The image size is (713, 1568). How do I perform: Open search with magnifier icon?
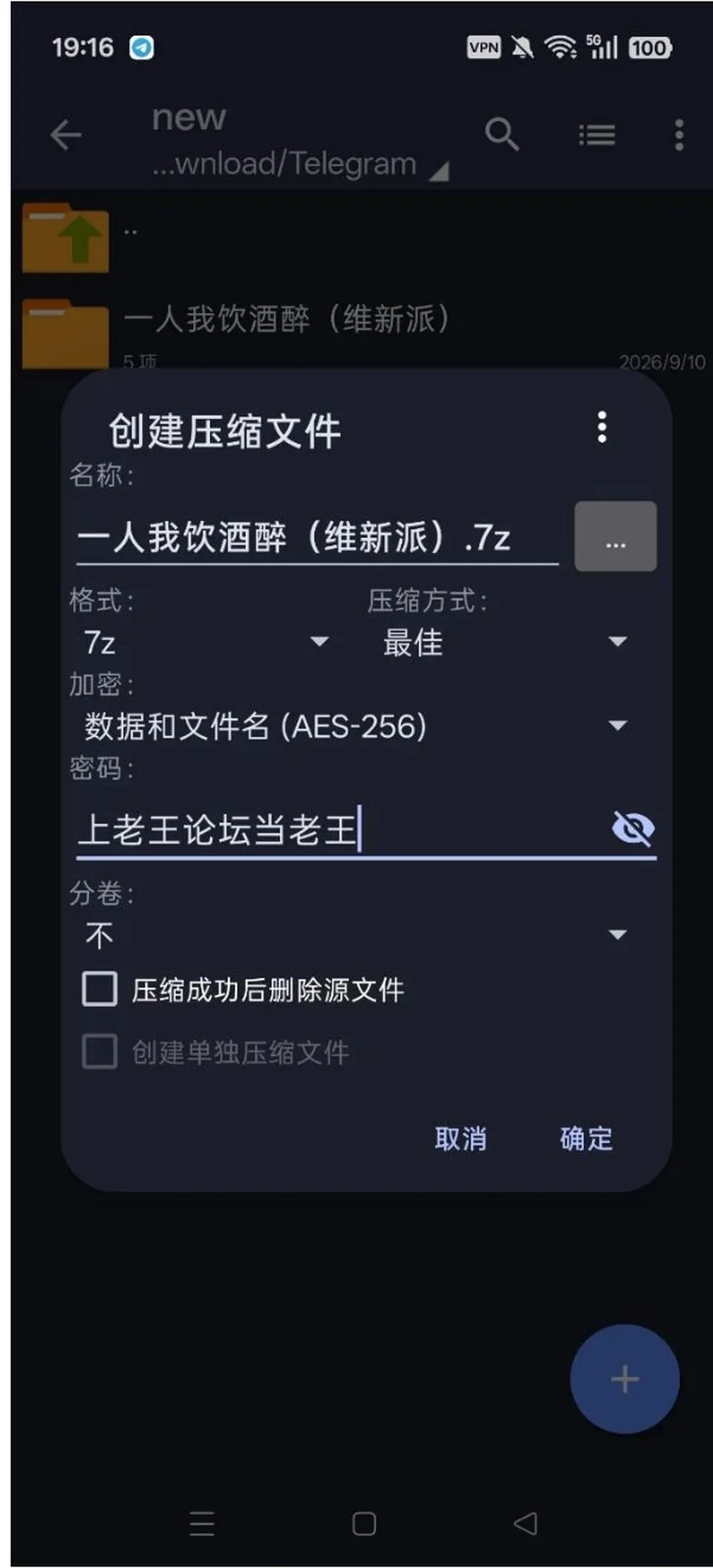tap(502, 135)
